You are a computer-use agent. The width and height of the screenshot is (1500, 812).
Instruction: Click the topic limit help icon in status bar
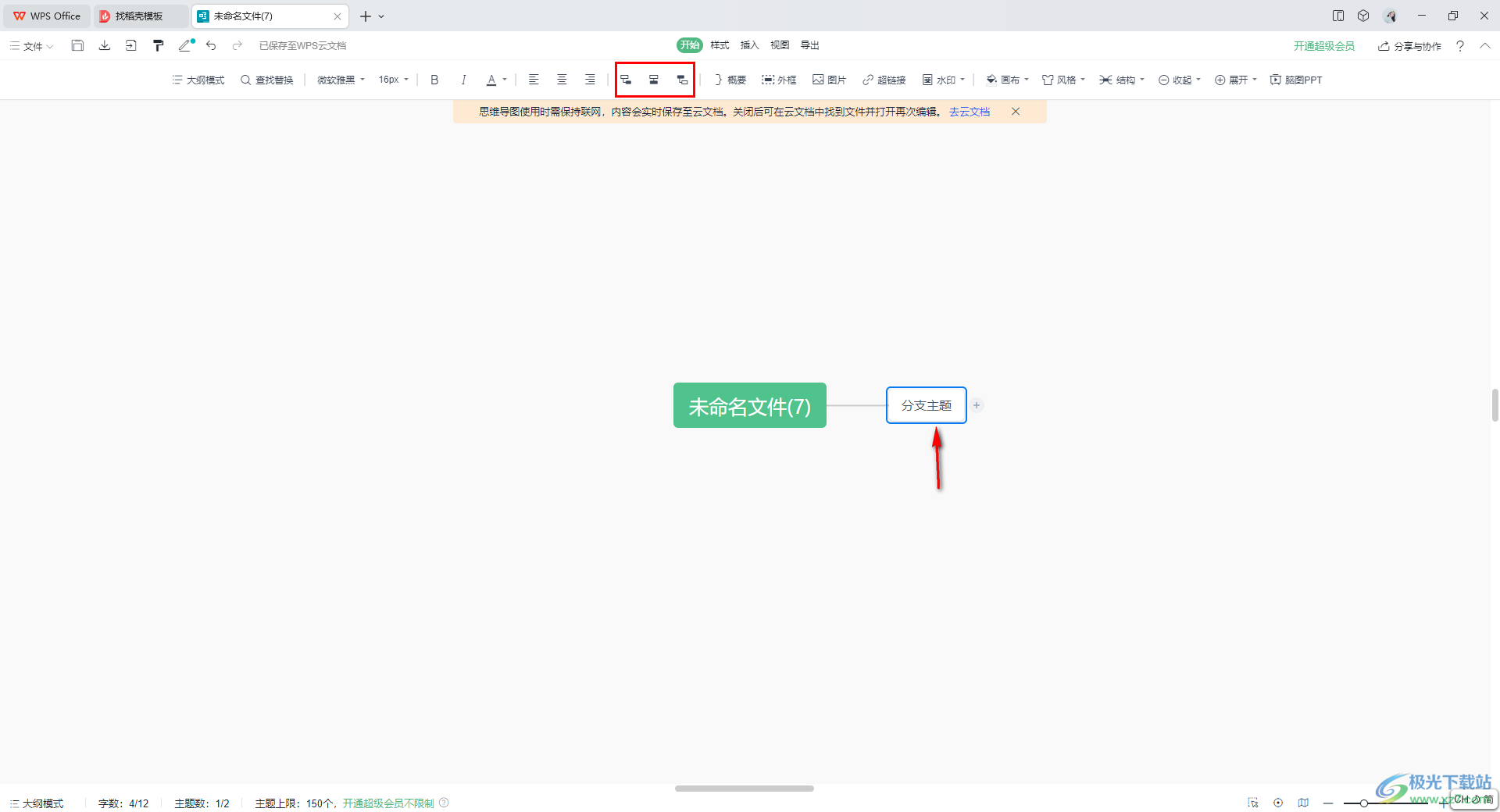tap(444, 803)
